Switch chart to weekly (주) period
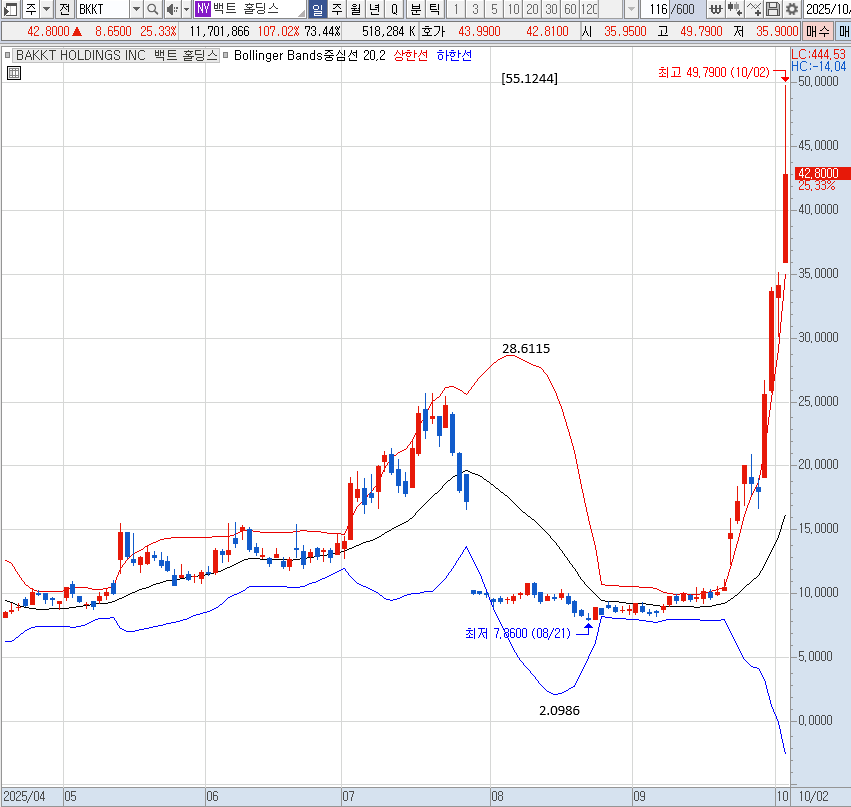Viewport: 851px width, 807px height. [x=336, y=9]
